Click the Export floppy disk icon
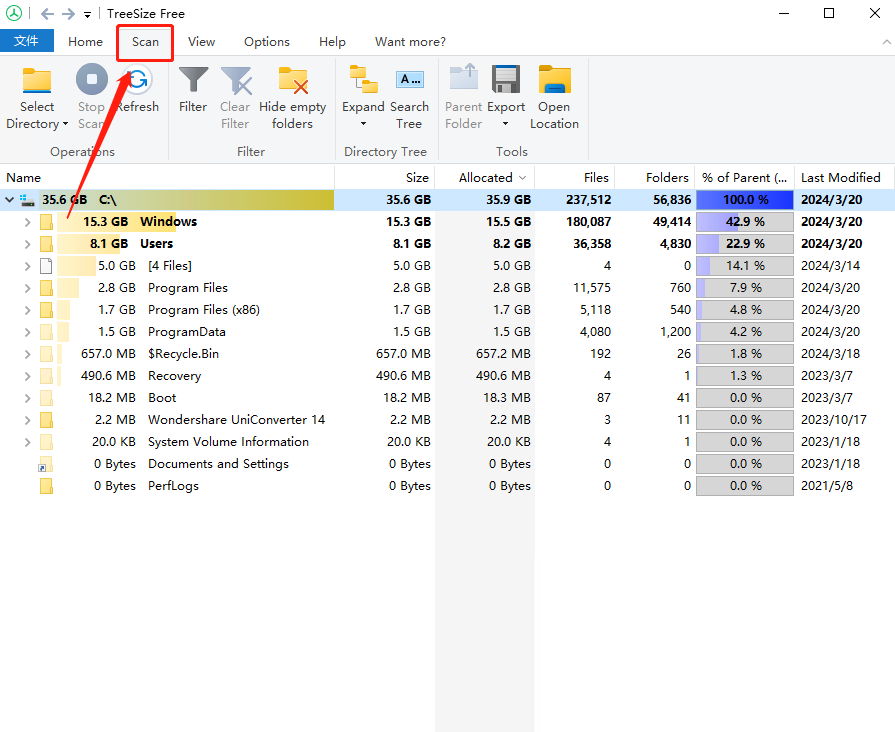This screenshot has height=732, width=895. pos(506,81)
